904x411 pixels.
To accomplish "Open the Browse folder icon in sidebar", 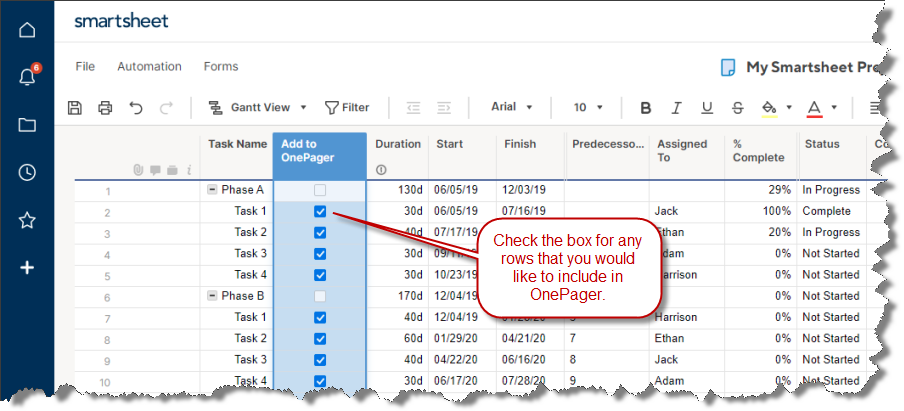I will tap(27, 125).
